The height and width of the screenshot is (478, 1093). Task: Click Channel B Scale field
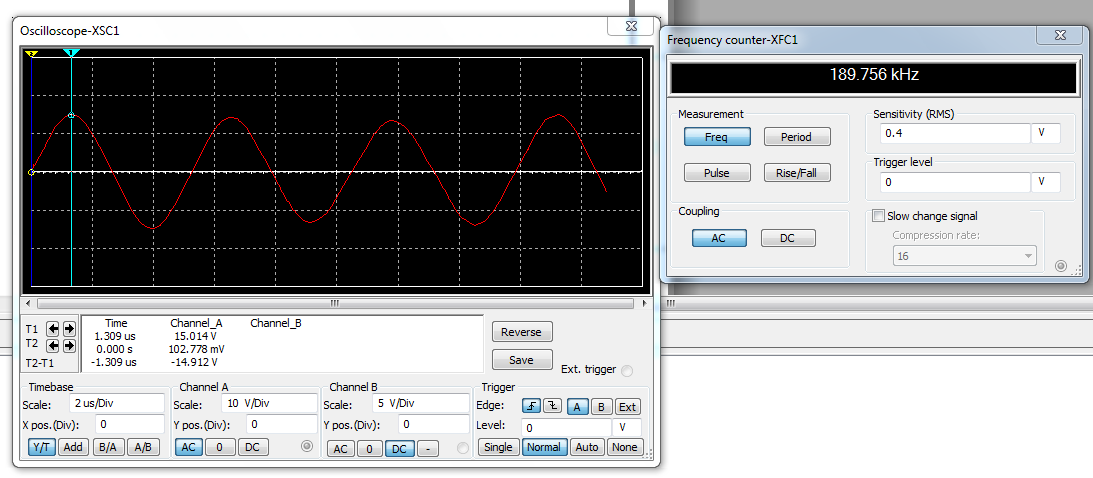pyautogui.click(x=421, y=403)
